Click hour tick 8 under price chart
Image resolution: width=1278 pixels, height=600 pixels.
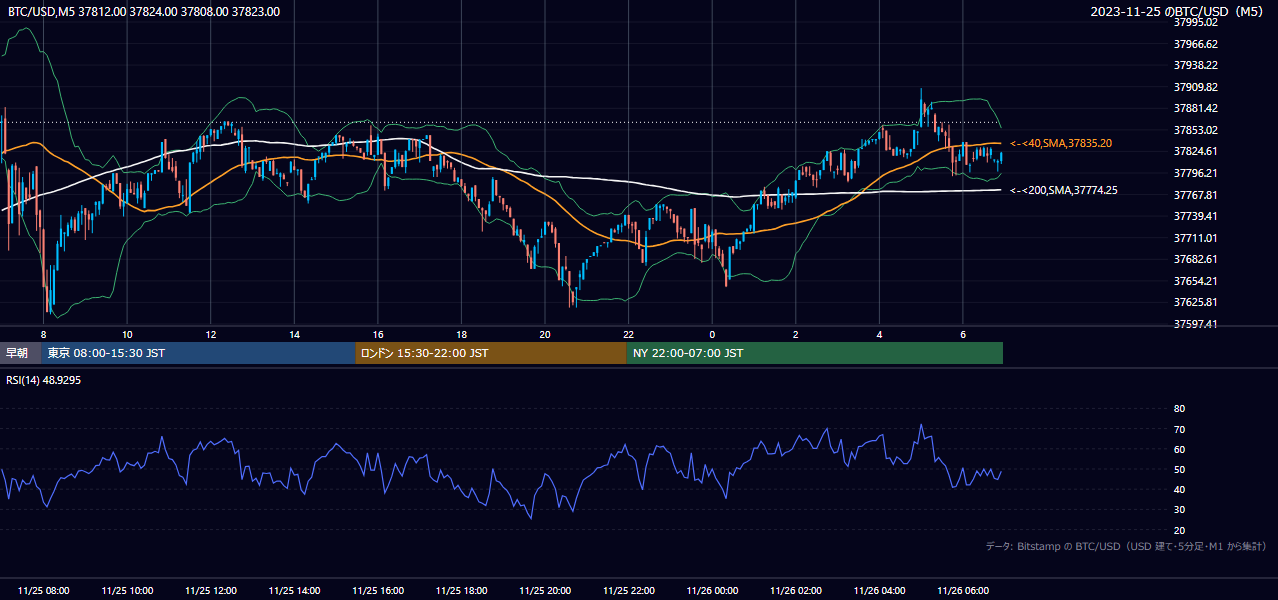(x=44, y=334)
